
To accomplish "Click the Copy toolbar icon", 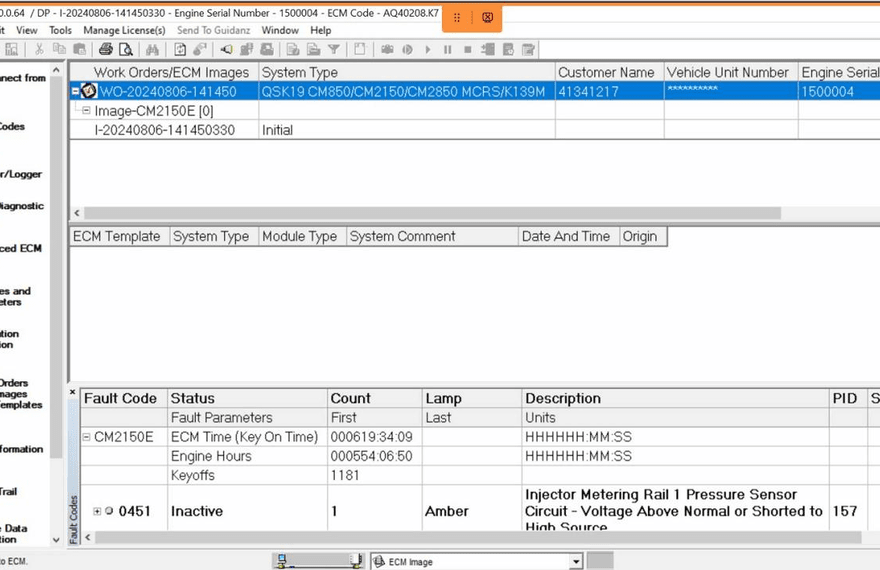I will (59, 49).
